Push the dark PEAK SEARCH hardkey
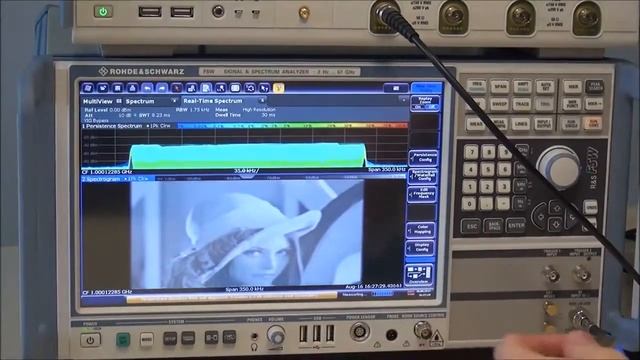Viewport: 640px width, 360px height. 594,87
